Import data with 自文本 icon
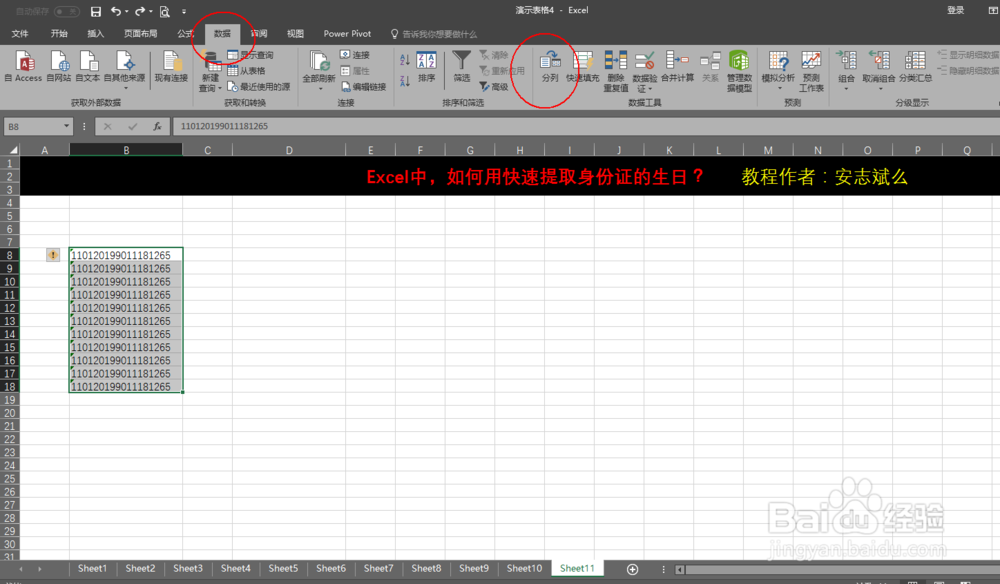Viewport: 1000px width, 584px height. [x=87, y=66]
